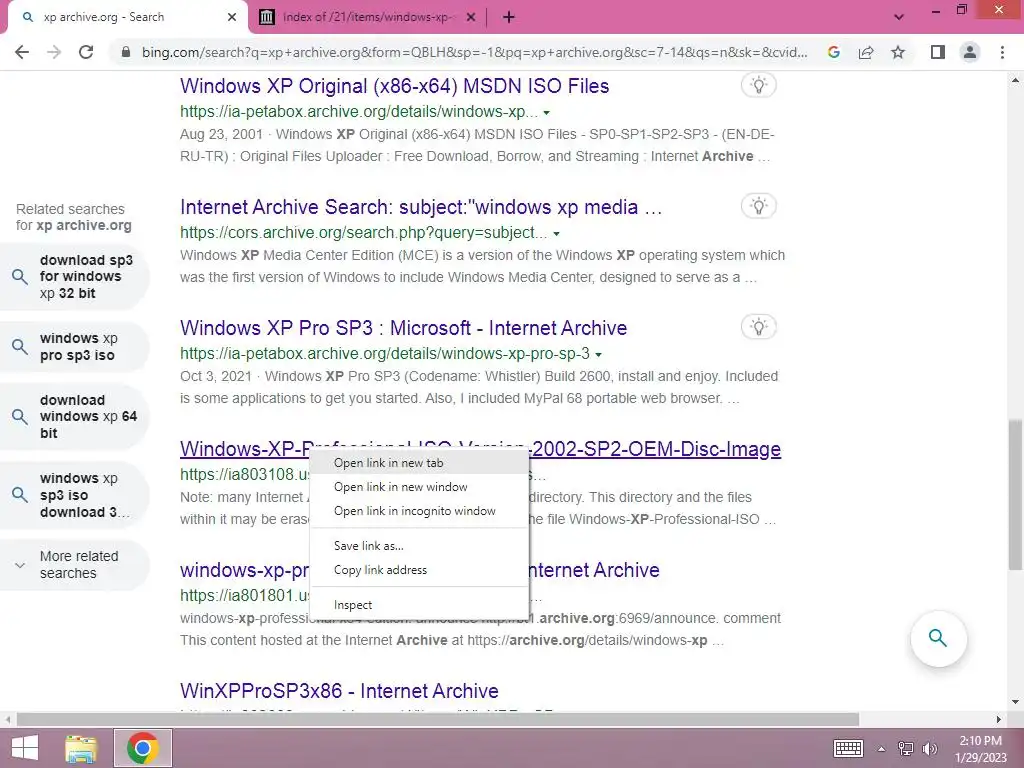Select 'Save link as...' menu entry
Screen dimensions: 1024x768
pyautogui.click(x=419, y=545)
